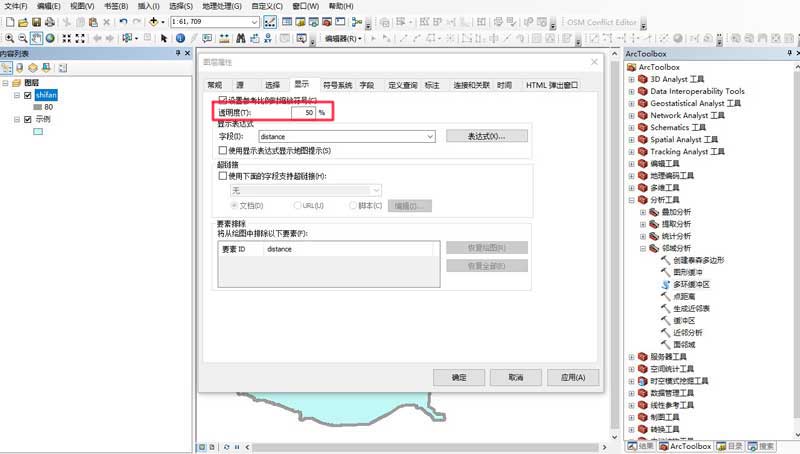Switch to List By Selection view
Image resolution: width=800 pixels, height=454 pixels.
click(x=46, y=68)
